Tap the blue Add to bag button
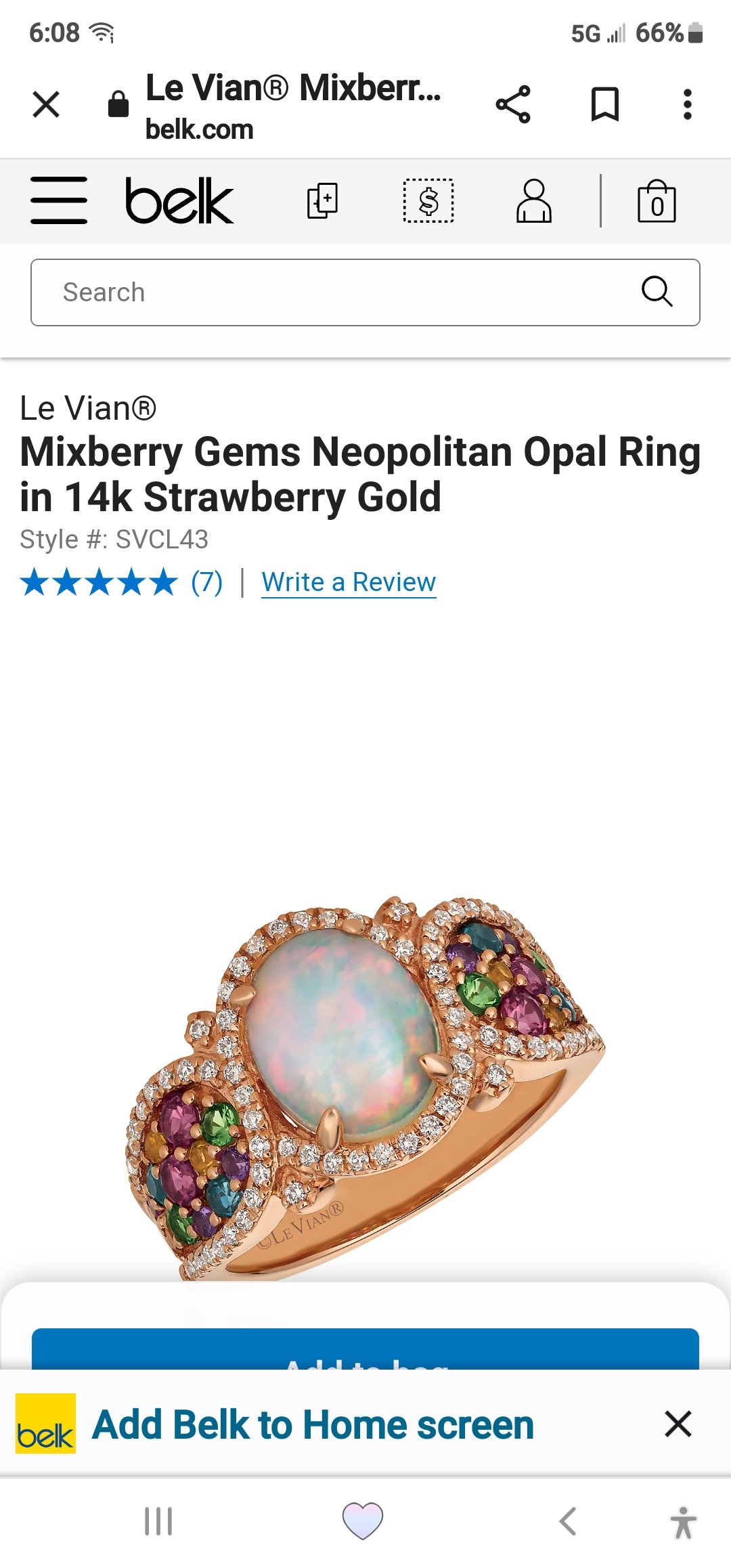This screenshot has height=1568, width=731. click(365, 1349)
